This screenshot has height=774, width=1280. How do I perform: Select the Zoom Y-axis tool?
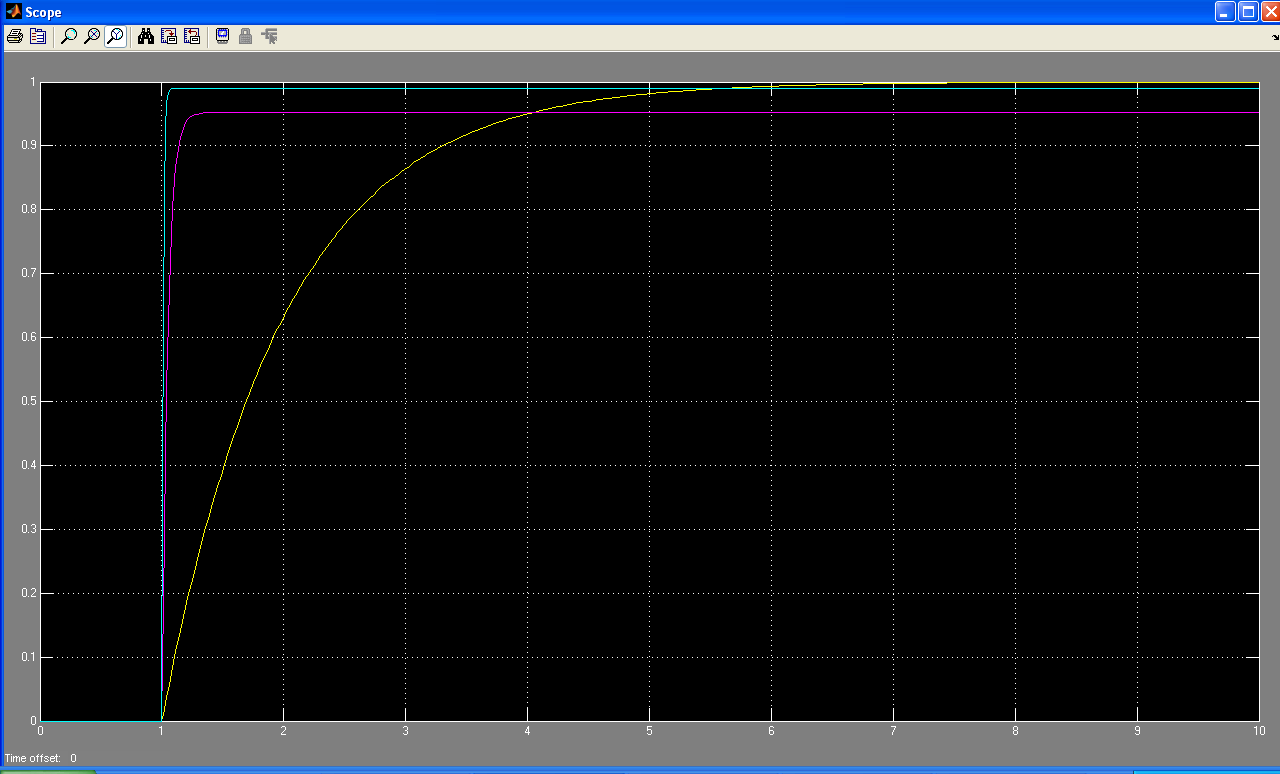[x=116, y=36]
